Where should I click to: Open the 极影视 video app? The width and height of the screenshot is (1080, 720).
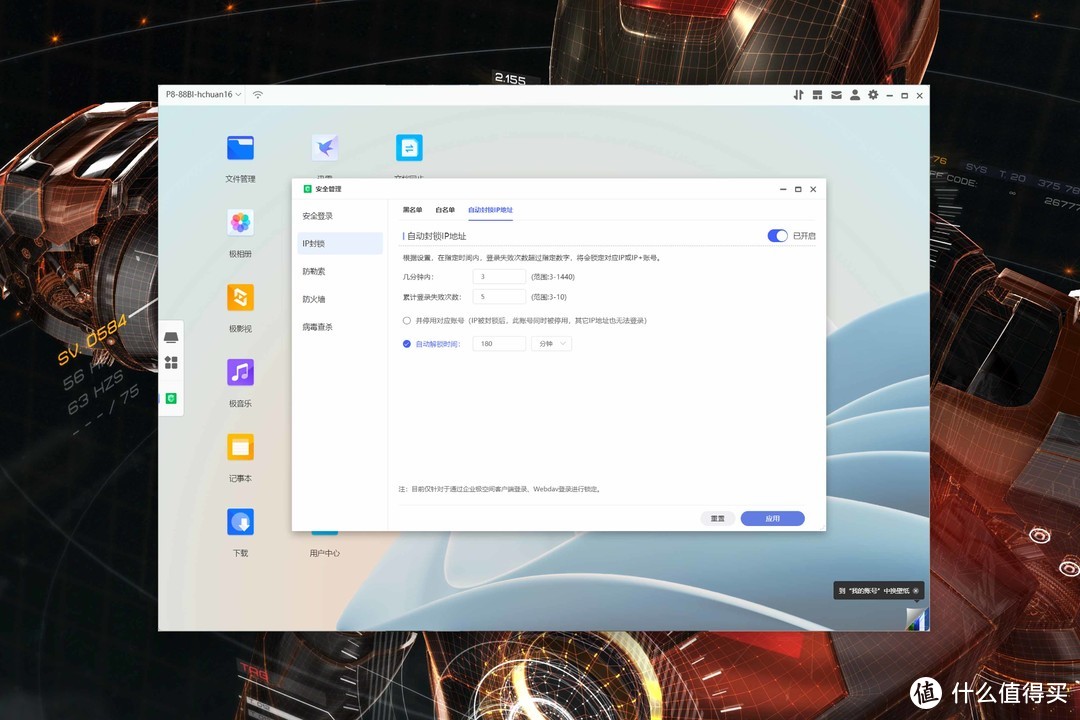click(x=240, y=298)
